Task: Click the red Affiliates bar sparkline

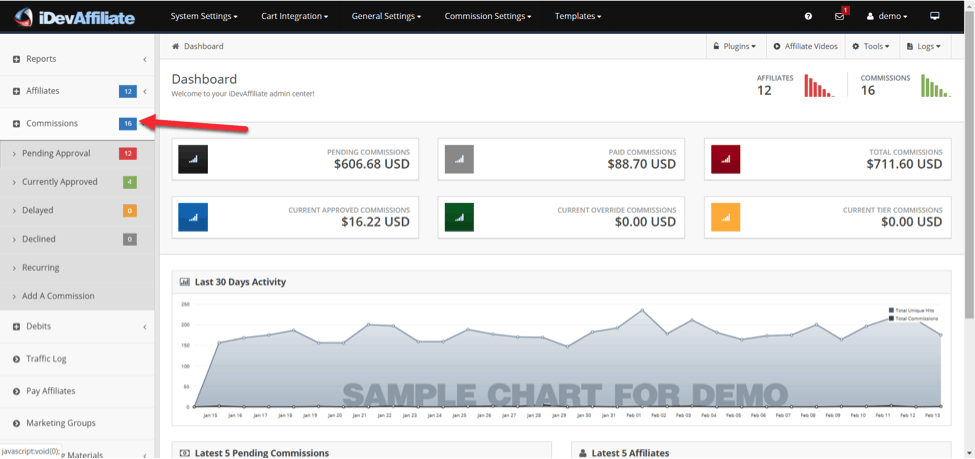Action: 819,86
